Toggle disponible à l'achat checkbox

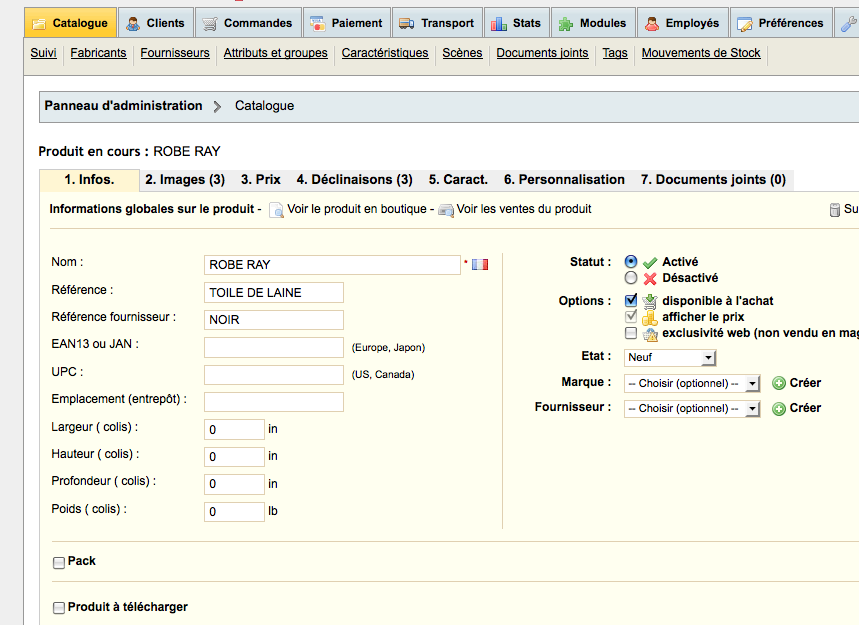[x=631, y=300]
